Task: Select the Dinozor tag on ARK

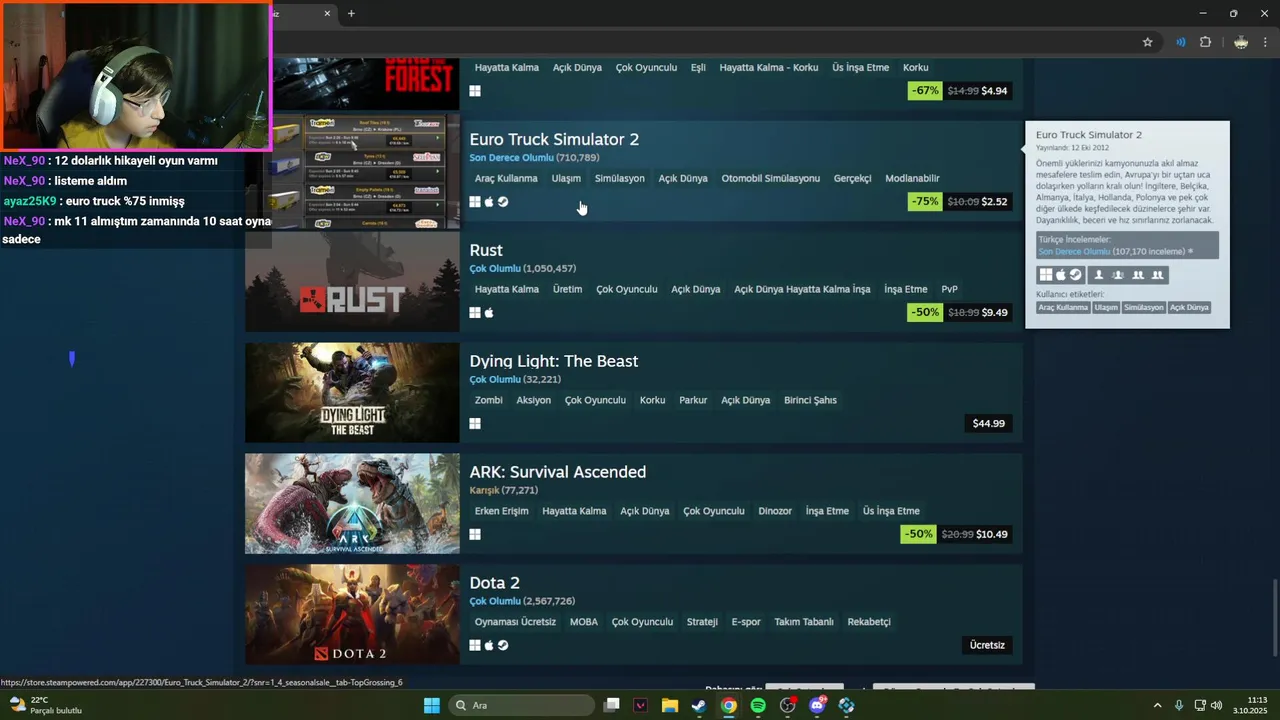Action: (x=775, y=511)
